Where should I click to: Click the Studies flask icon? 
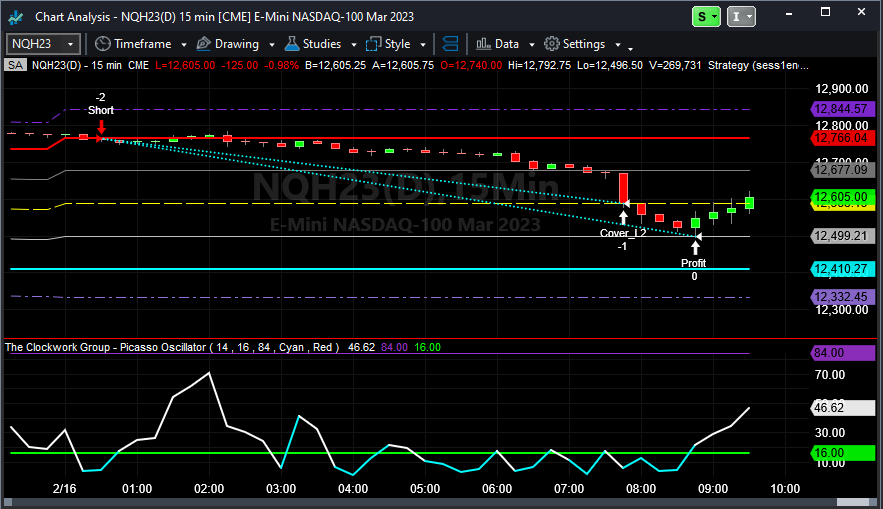[x=292, y=44]
